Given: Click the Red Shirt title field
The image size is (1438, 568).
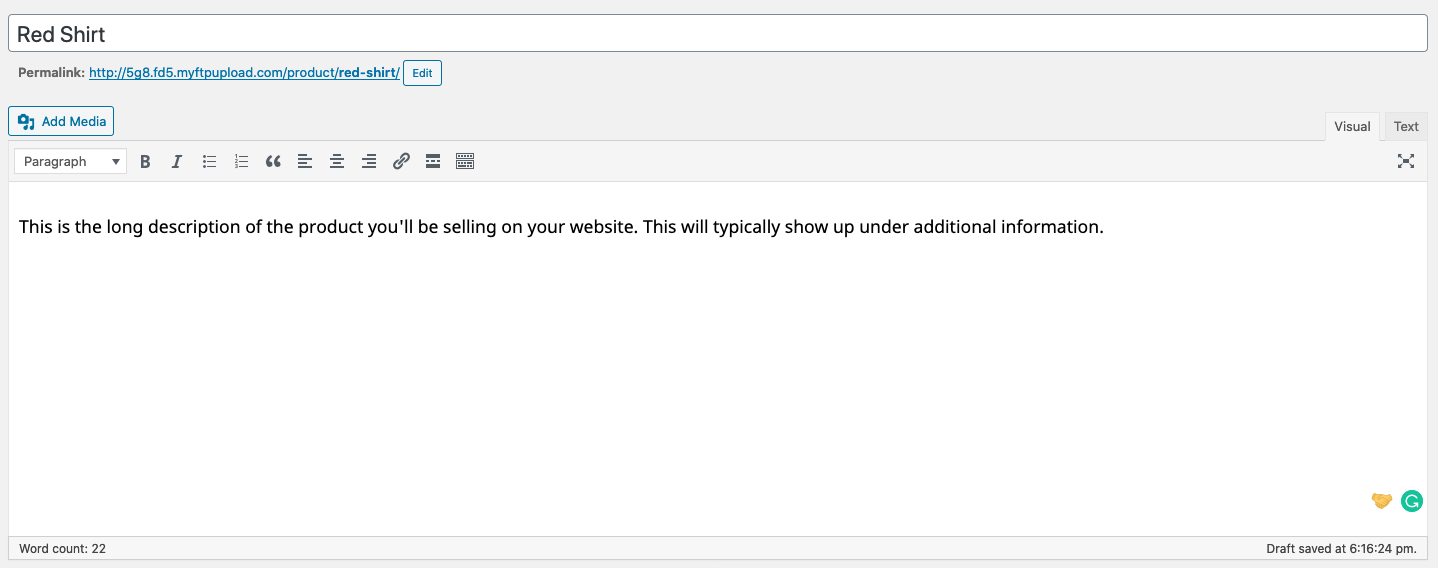Looking at the screenshot, I should (717, 34).
